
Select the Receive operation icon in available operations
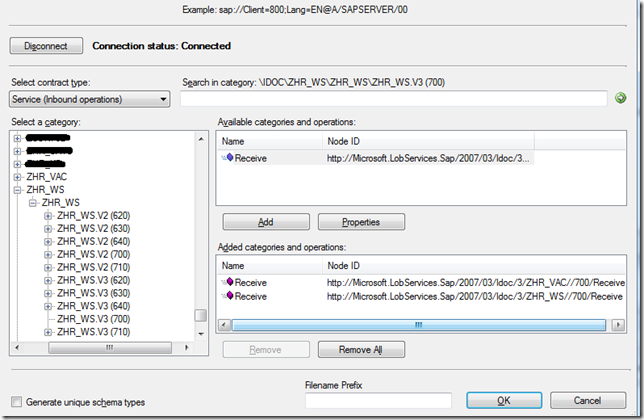tap(228, 158)
